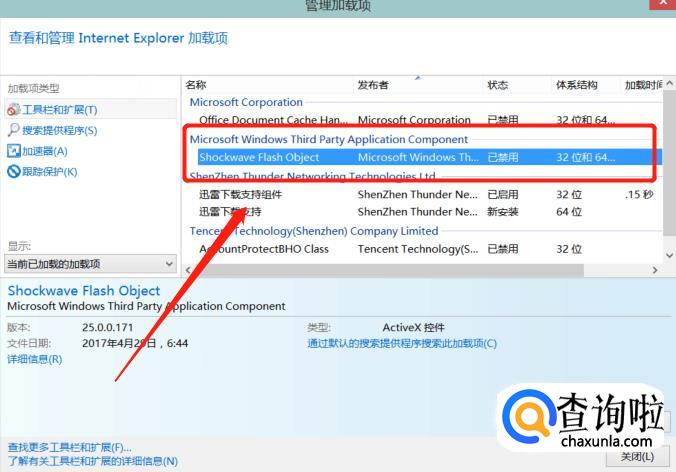The height and width of the screenshot is (472, 676).
Task: Select 加速器(A) add-on type
Action: point(45,151)
